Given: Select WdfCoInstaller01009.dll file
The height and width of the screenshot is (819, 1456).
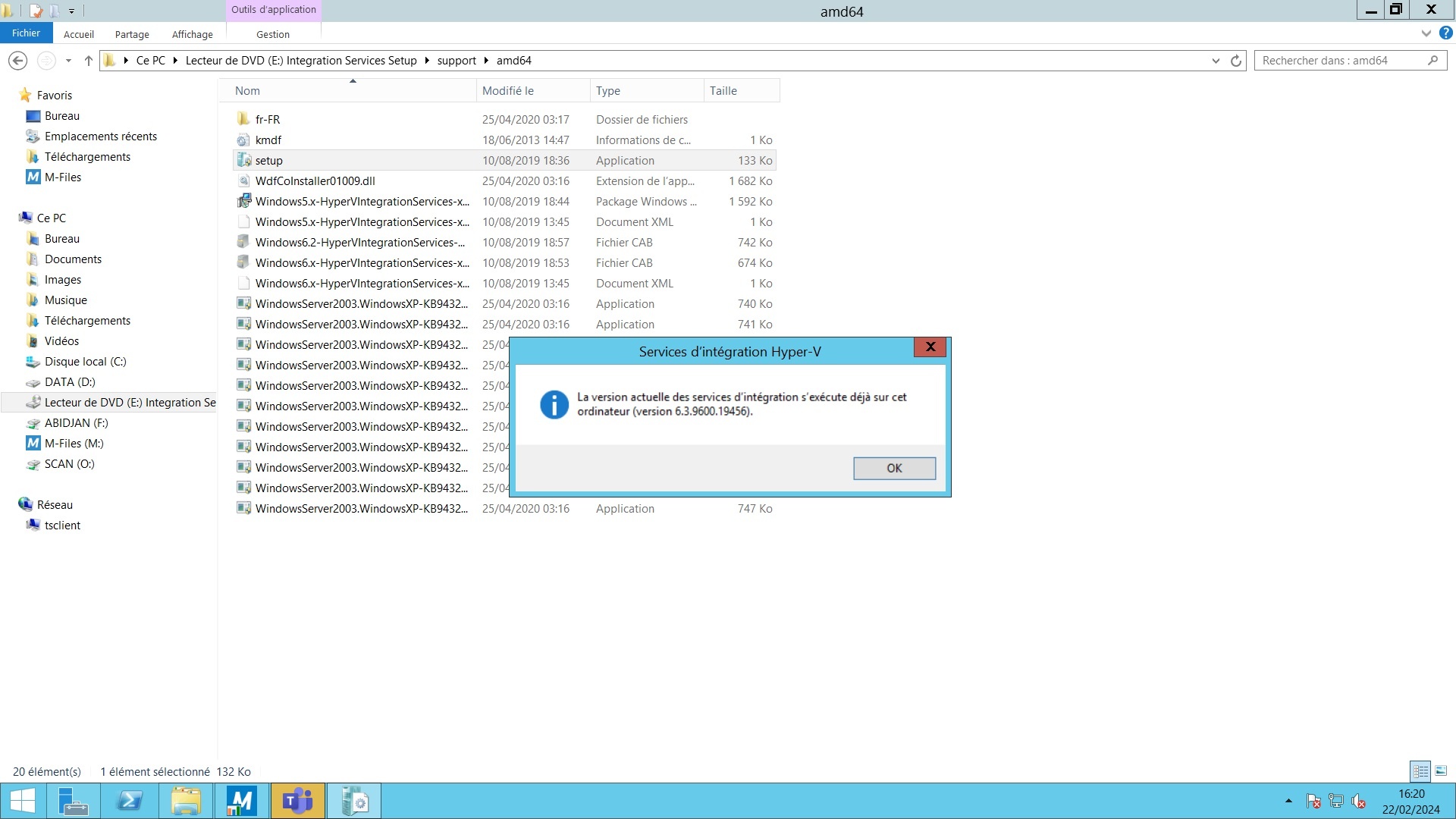Looking at the screenshot, I should (505, 181).
